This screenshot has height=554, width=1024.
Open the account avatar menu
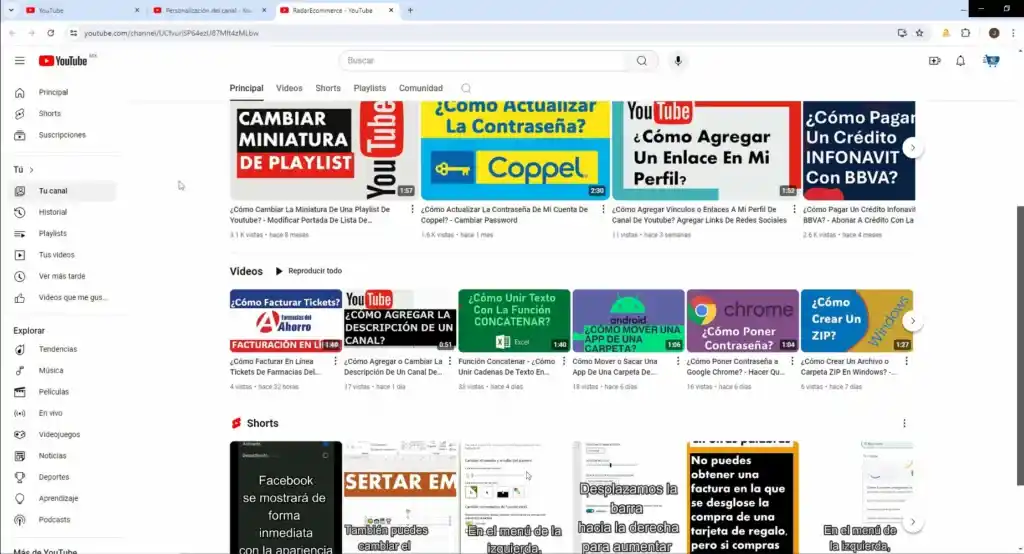(991, 61)
